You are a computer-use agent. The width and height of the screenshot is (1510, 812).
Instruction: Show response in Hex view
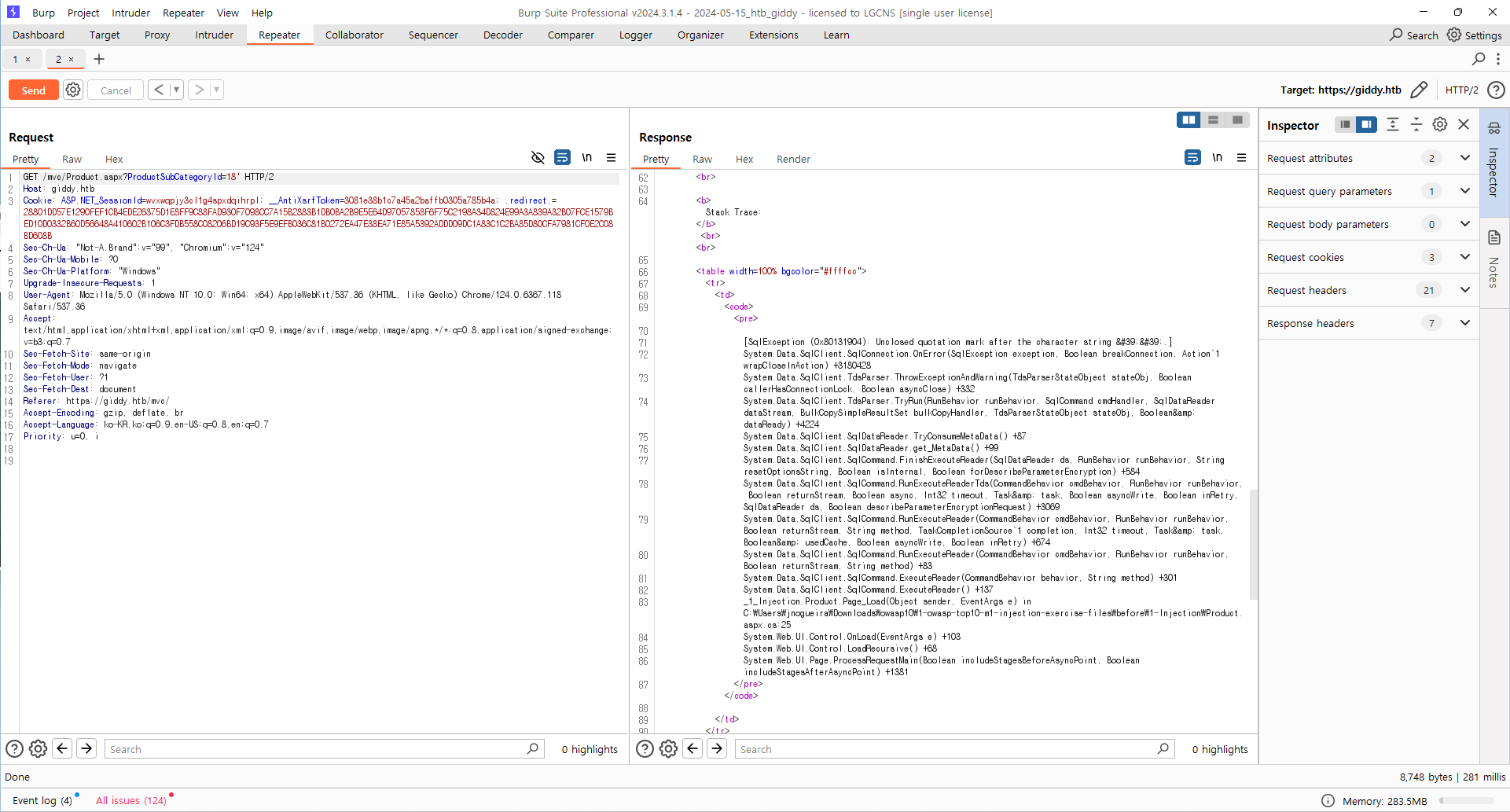coord(744,159)
